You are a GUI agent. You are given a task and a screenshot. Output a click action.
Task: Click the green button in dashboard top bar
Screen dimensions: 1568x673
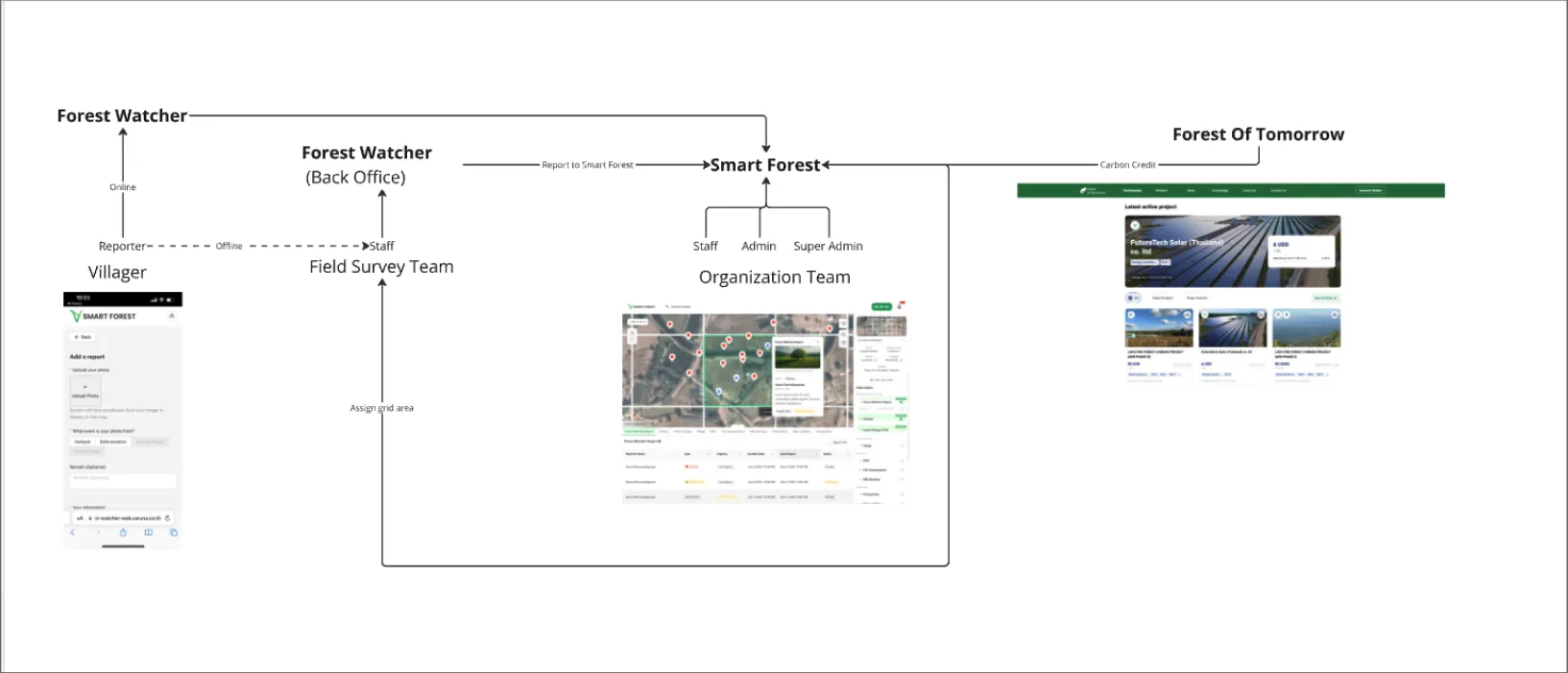tap(881, 306)
